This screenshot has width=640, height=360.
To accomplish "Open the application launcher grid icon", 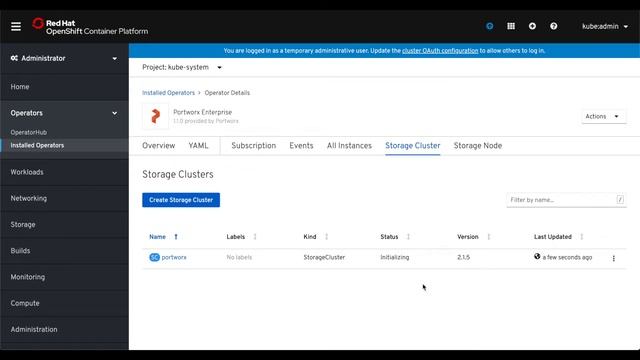I will (x=511, y=26).
